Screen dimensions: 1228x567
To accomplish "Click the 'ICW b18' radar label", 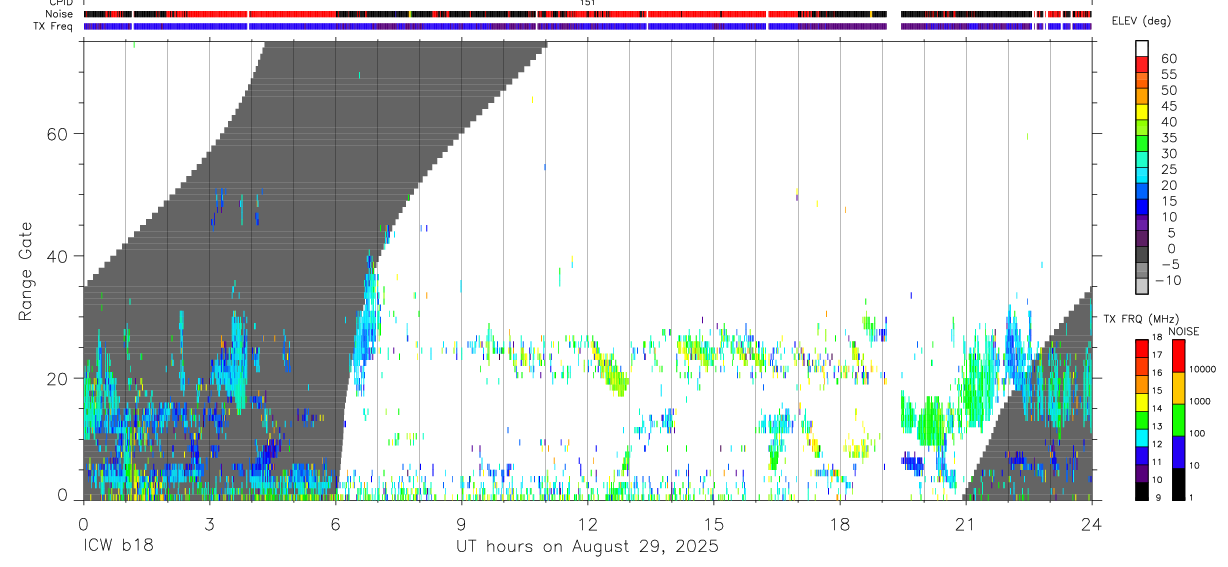I will 118,547.
